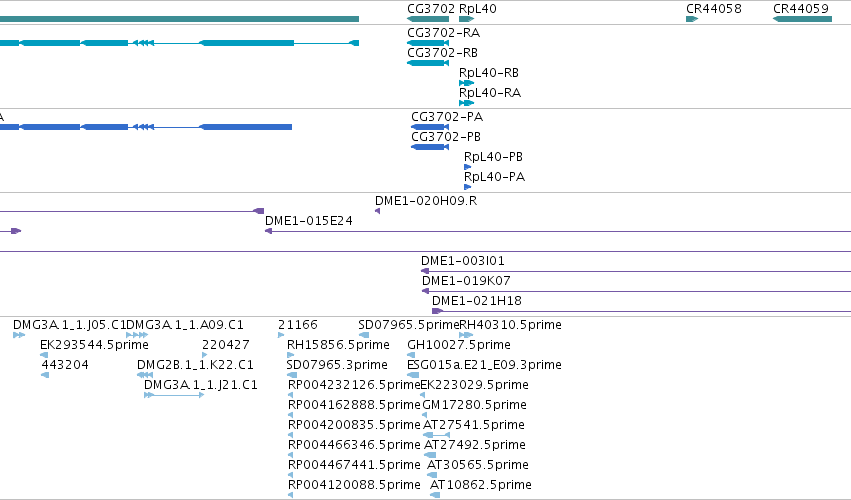Select transcript RpL40-RB
Image resolution: width=851 pixels, height=500 pixels.
point(466,83)
